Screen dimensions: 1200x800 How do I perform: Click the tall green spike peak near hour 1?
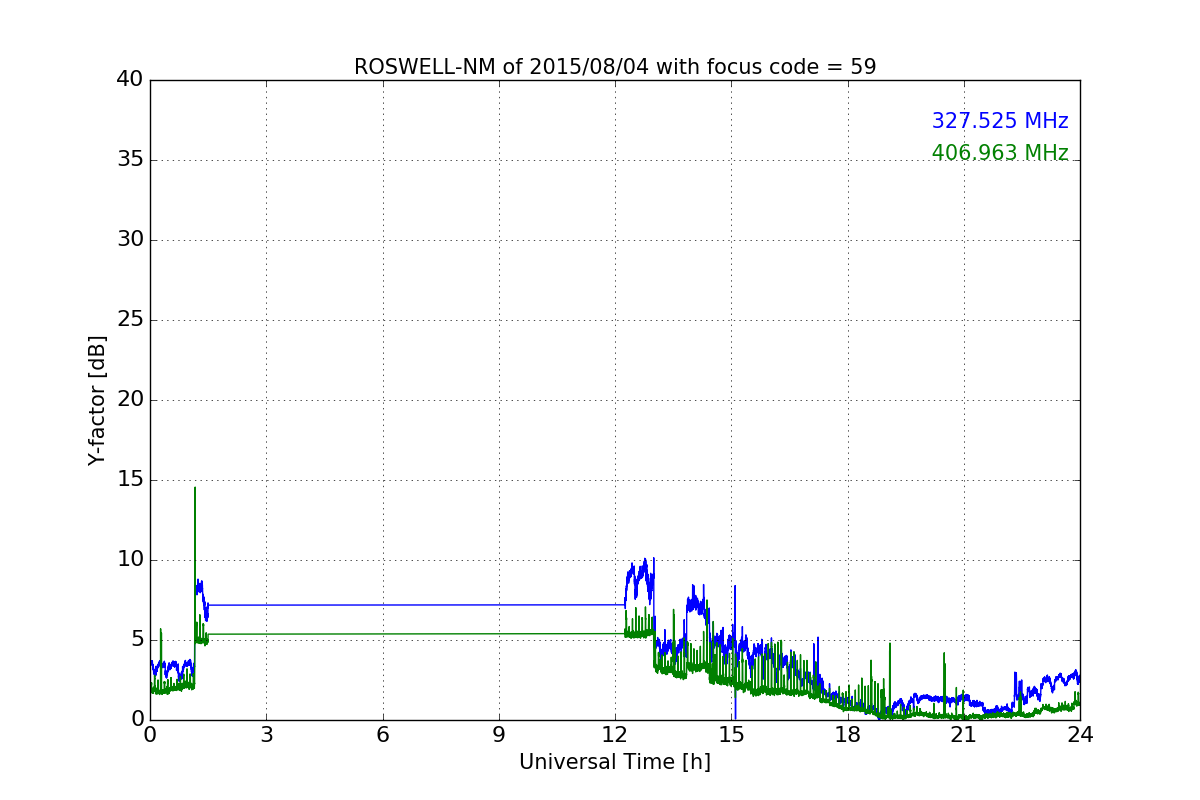click(x=195, y=489)
